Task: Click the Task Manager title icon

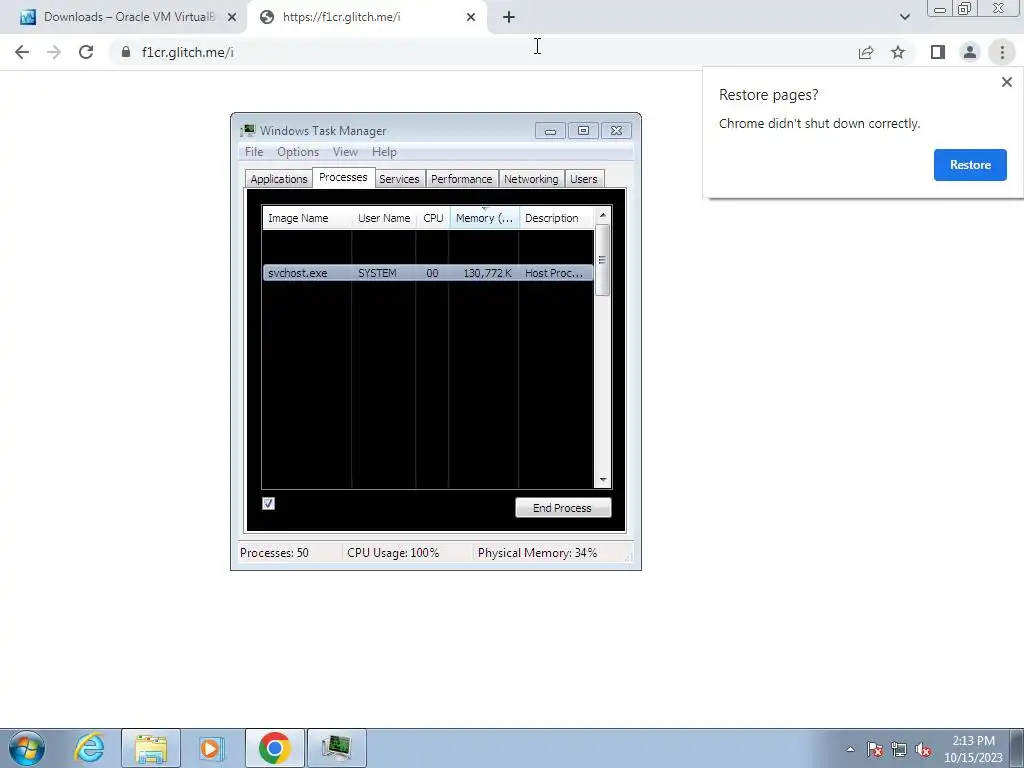Action: pos(248,131)
